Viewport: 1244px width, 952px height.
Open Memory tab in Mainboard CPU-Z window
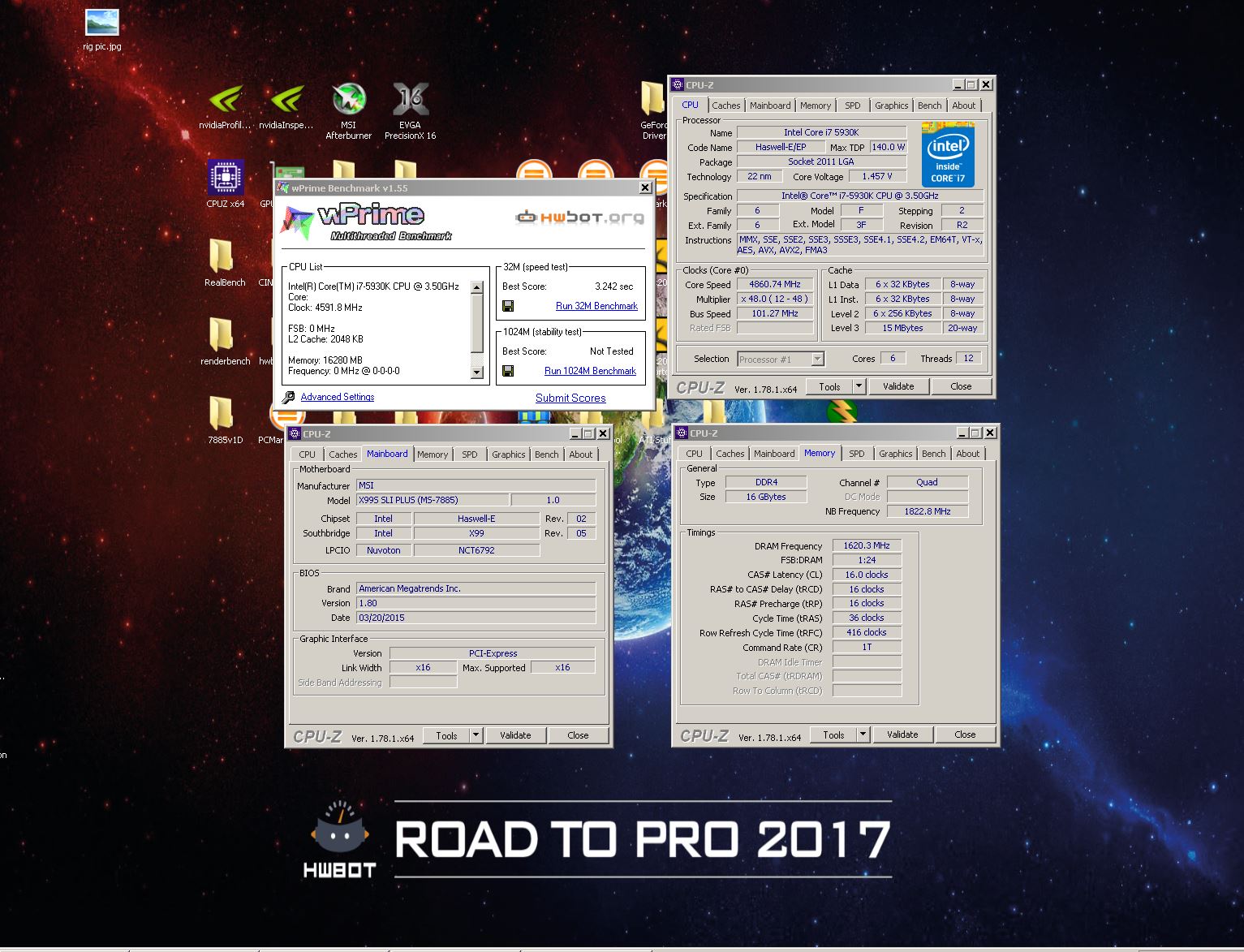click(x=433, y=454)
